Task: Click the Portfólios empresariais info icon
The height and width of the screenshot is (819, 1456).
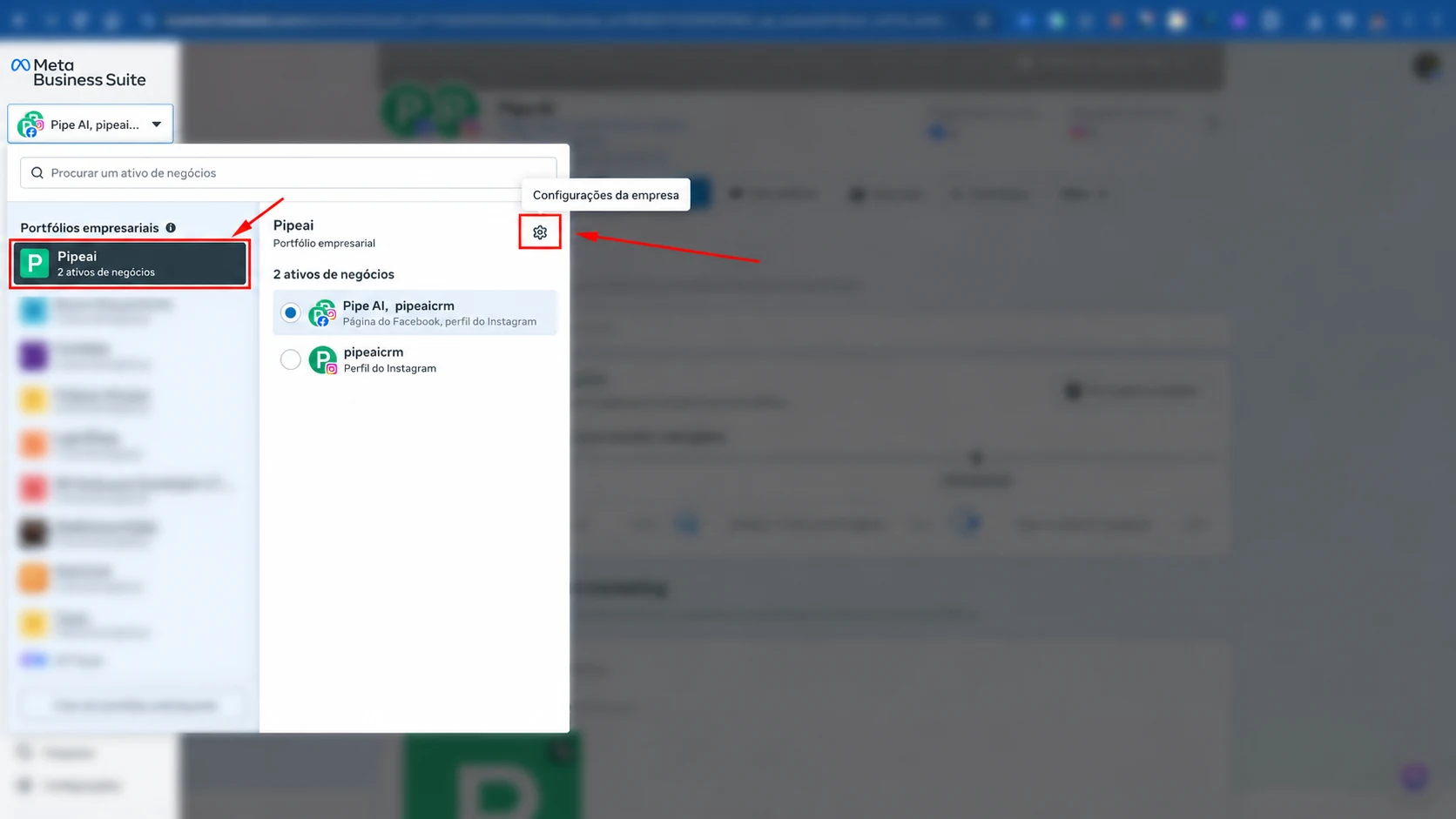Action: point(171,228)
